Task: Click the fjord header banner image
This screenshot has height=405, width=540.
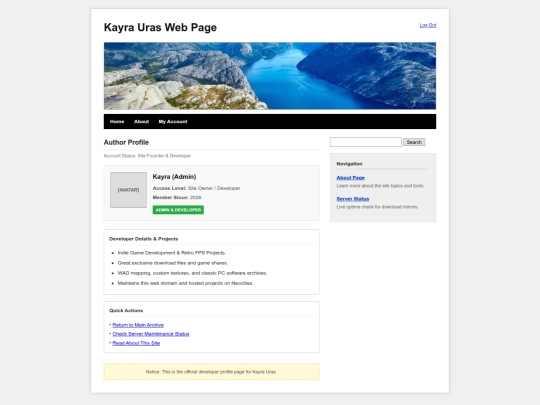Action: [x=270, y=76]
